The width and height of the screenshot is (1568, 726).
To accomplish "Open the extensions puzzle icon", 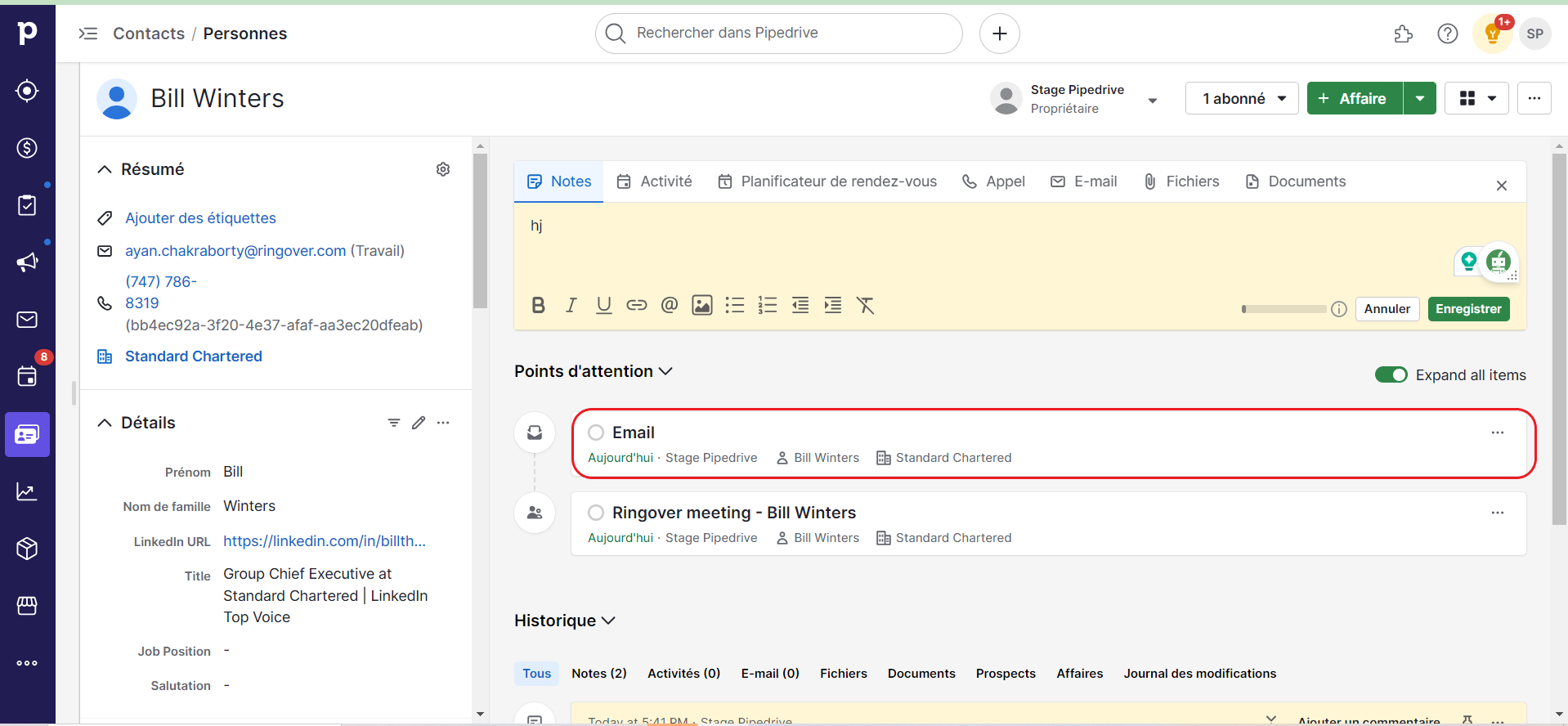I will click(x=1404, y=34).
